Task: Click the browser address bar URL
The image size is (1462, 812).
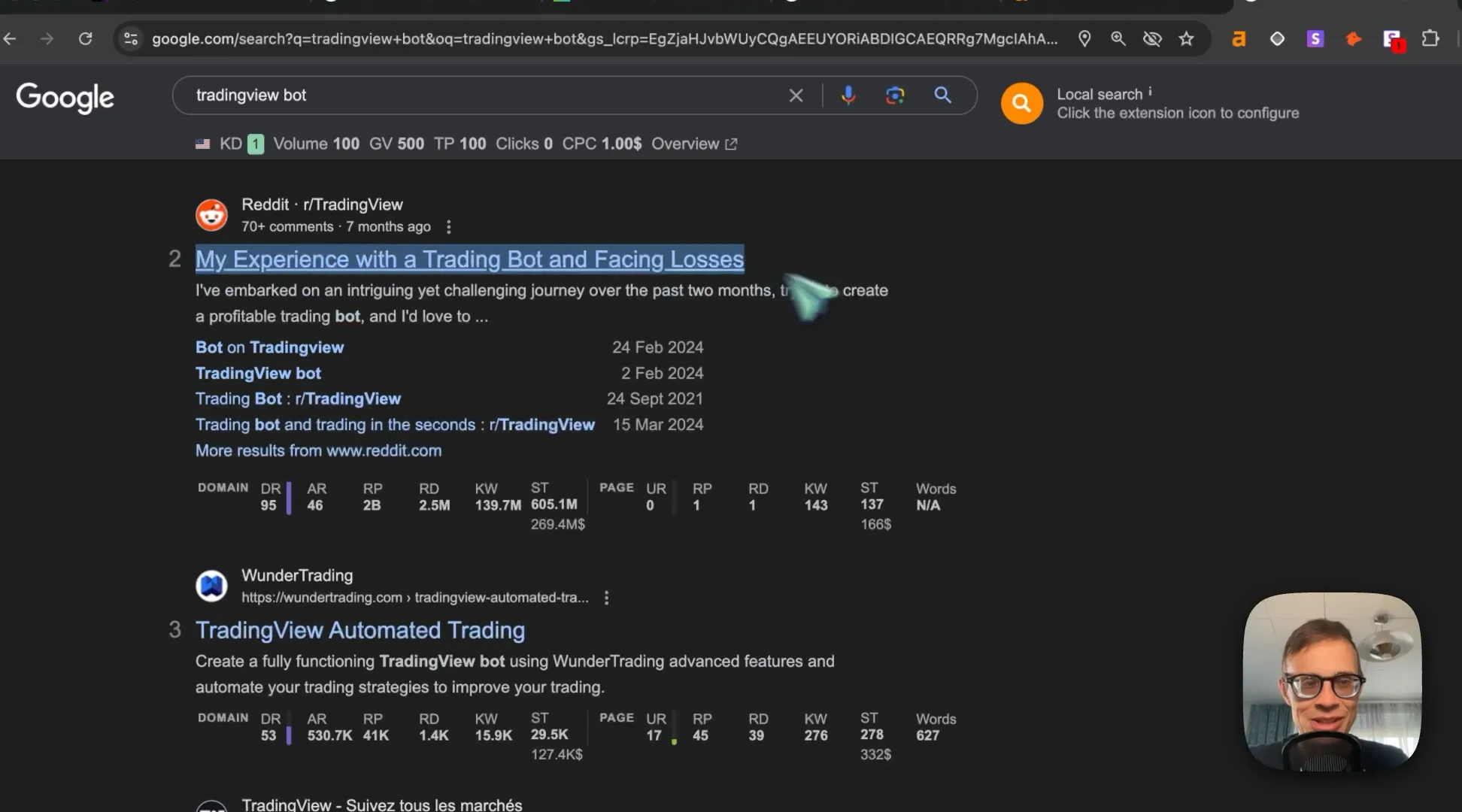Action: pyautogui.click(x=604, y=39)
